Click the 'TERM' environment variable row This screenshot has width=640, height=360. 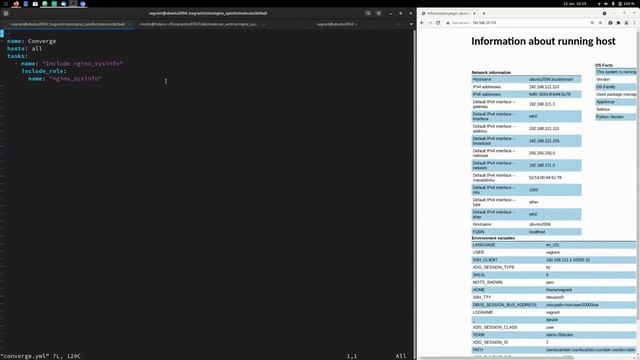point(554,335)
